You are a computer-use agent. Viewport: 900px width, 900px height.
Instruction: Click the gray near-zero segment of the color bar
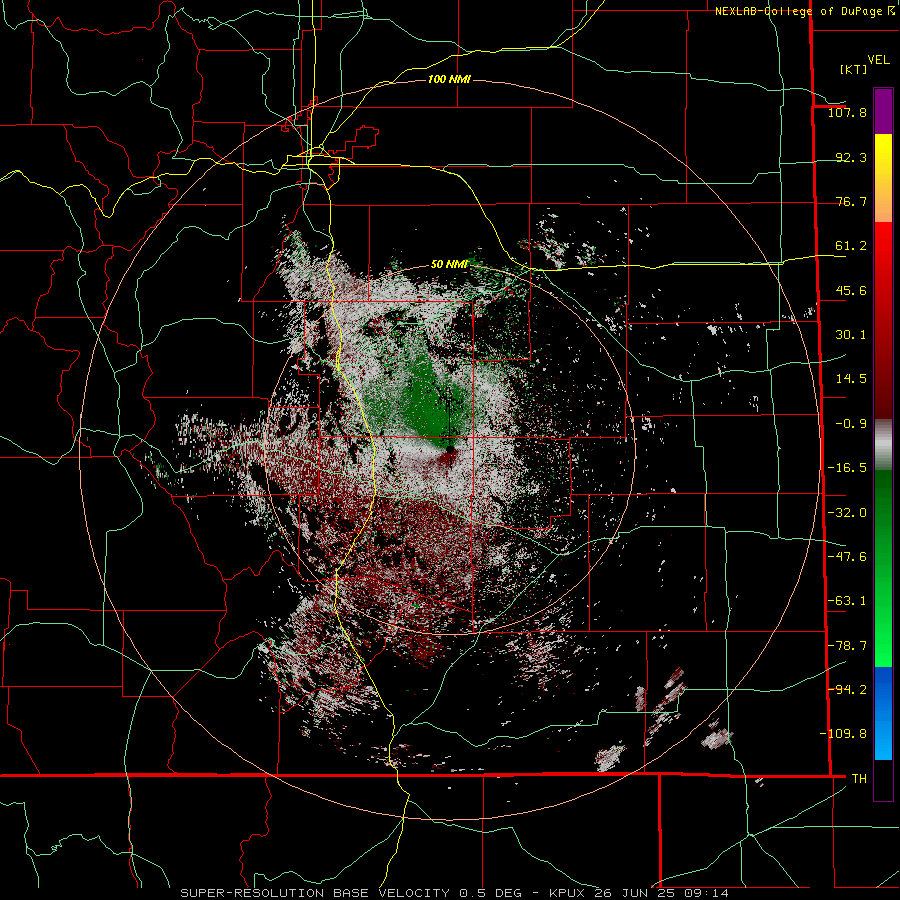[883, 444]
